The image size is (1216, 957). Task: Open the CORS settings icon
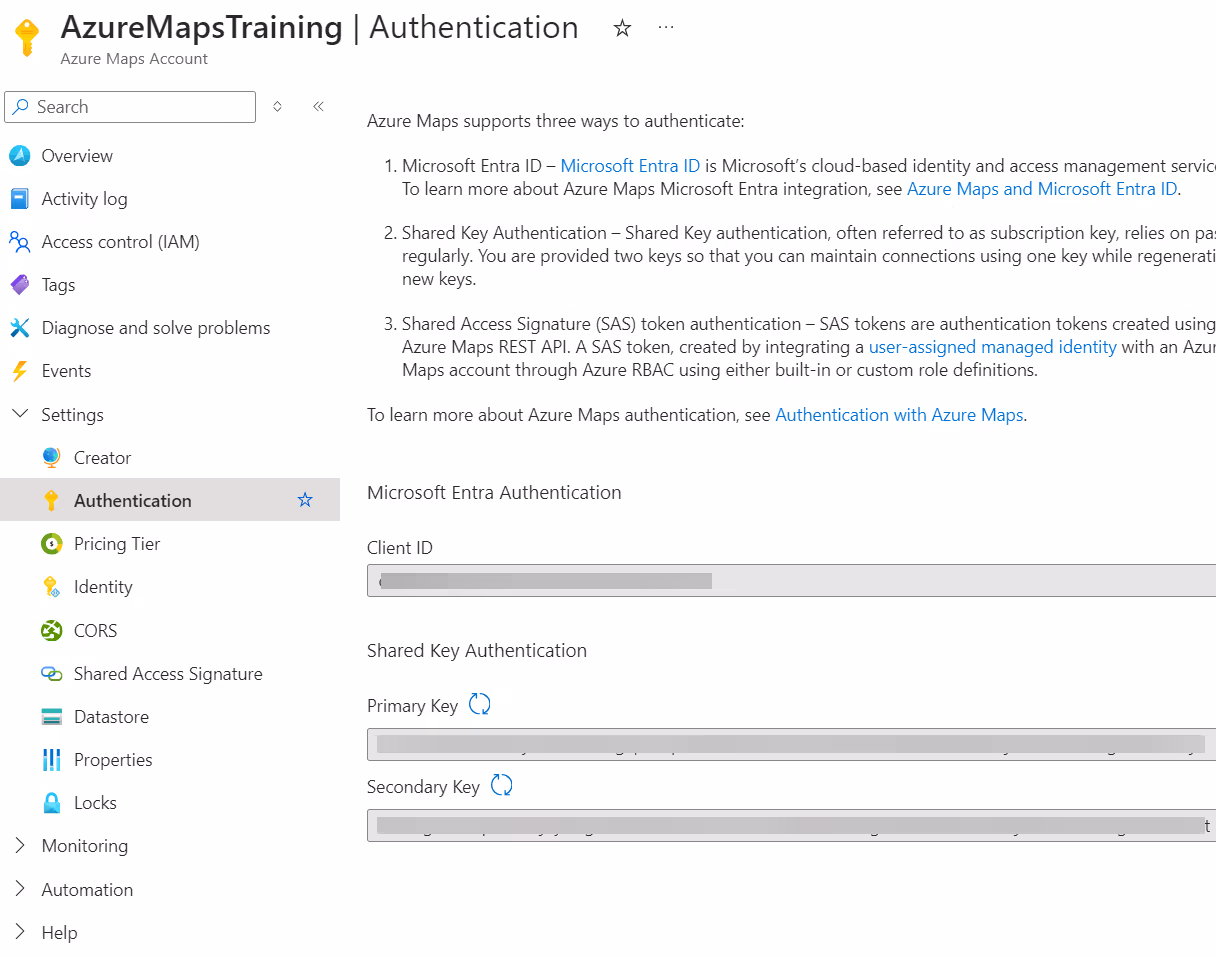coord(52,631)
